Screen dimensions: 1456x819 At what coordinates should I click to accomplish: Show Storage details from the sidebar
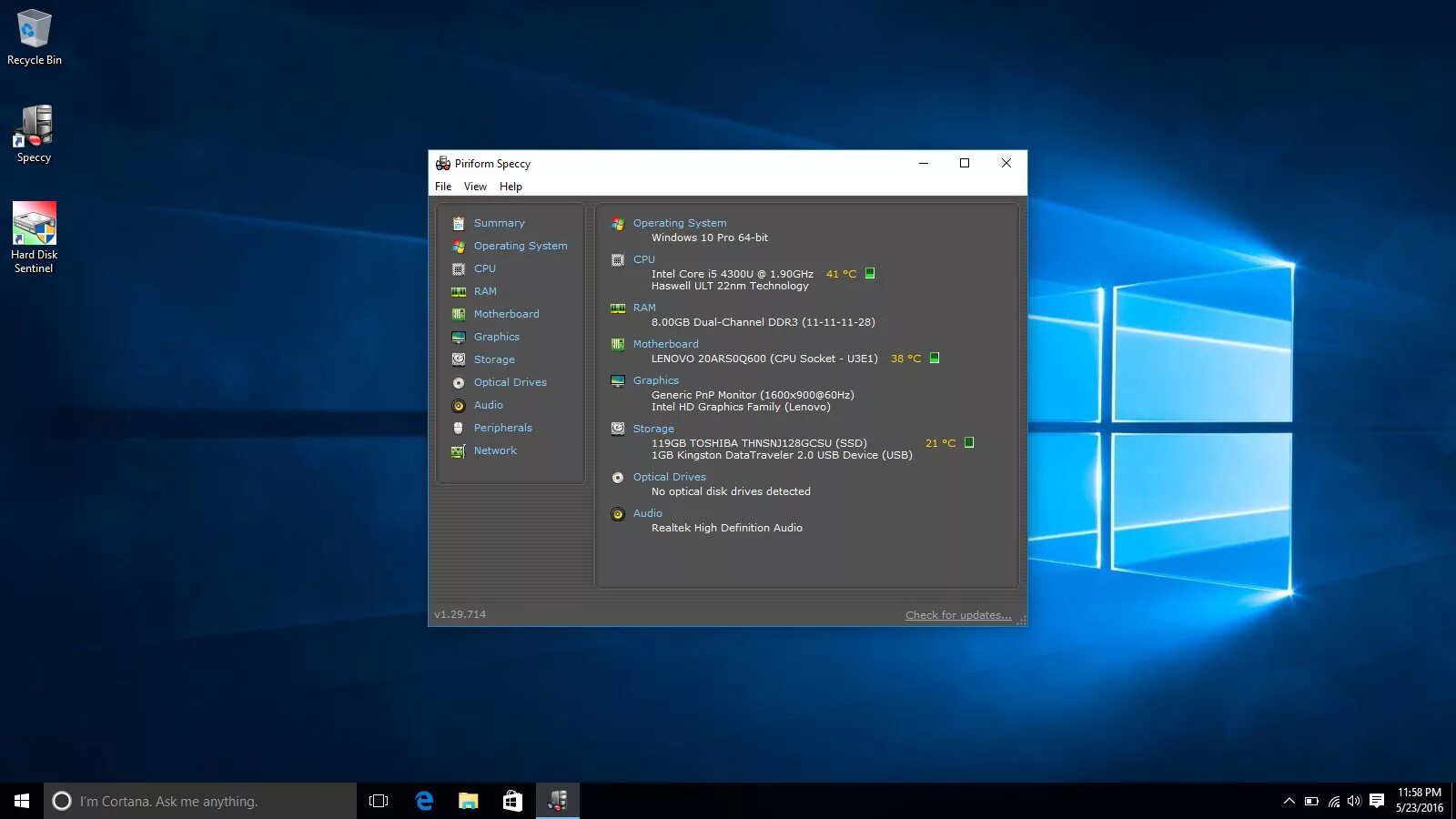[x=494, y=359]
